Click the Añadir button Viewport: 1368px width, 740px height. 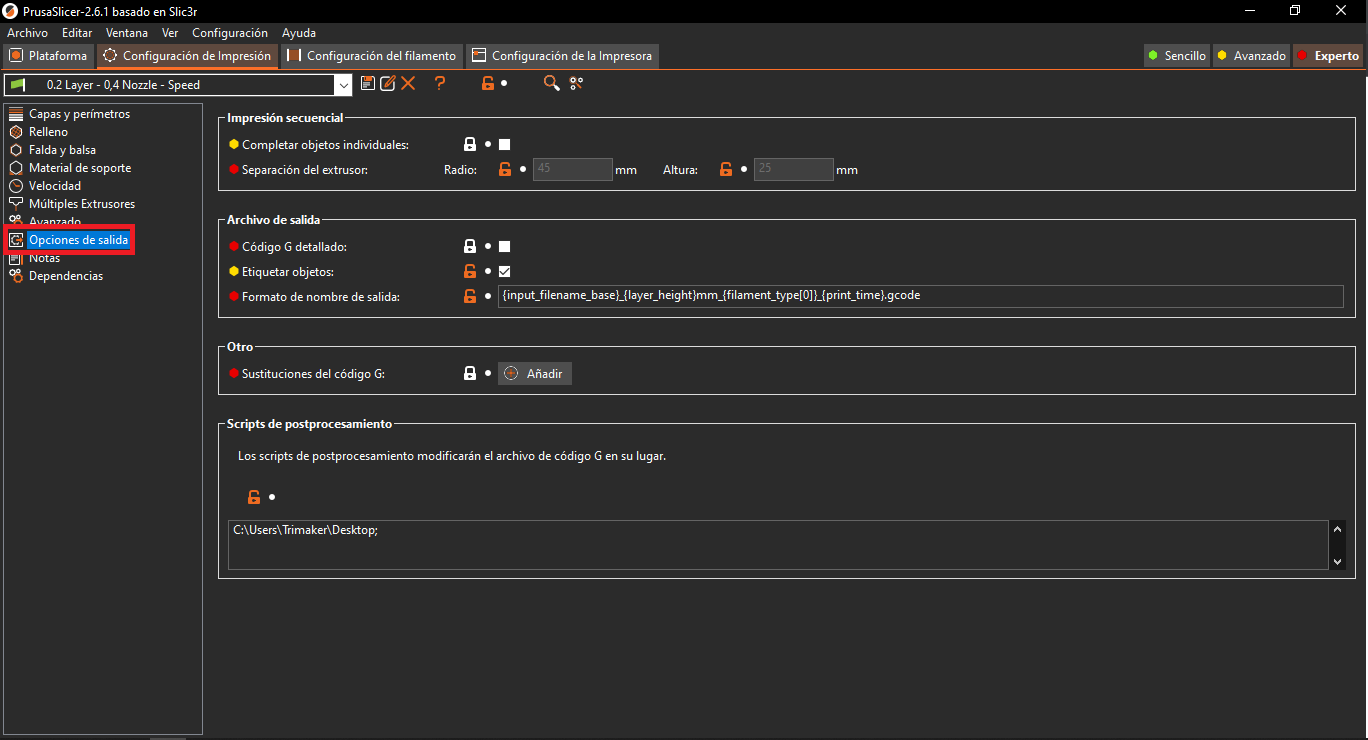pos(535,374)
